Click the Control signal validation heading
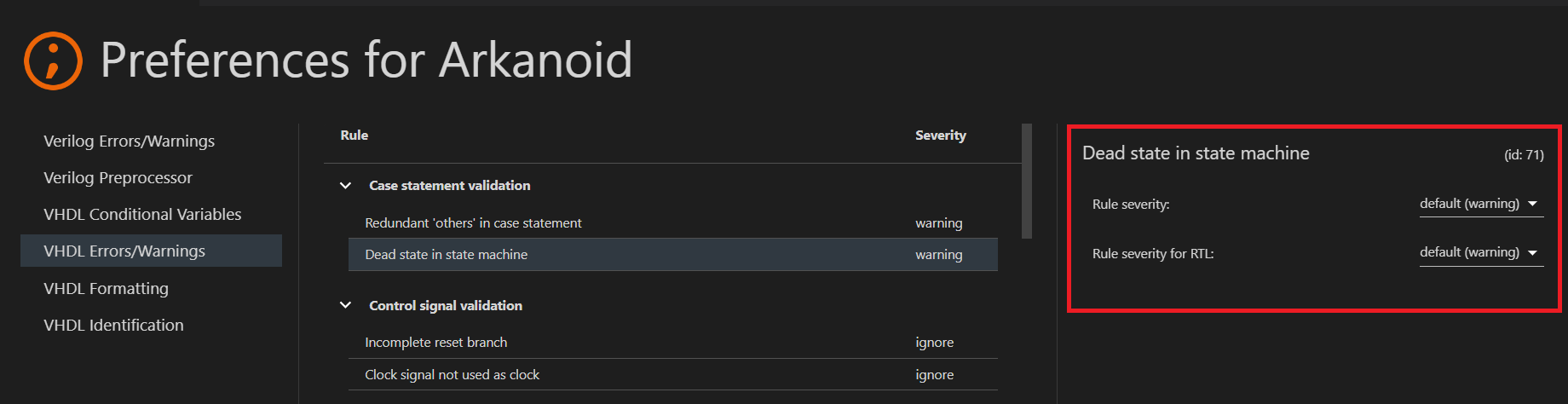The height and width of the screenshot is (404, 1568). [x=445, y=306]
